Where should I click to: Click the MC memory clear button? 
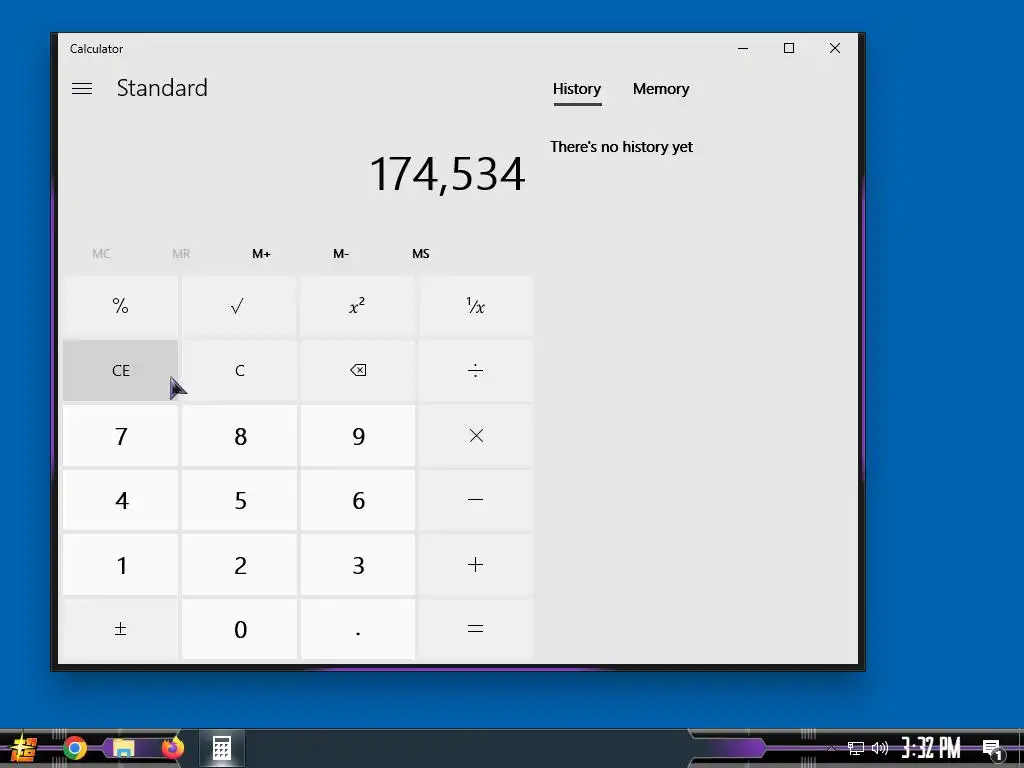point(101,253)
